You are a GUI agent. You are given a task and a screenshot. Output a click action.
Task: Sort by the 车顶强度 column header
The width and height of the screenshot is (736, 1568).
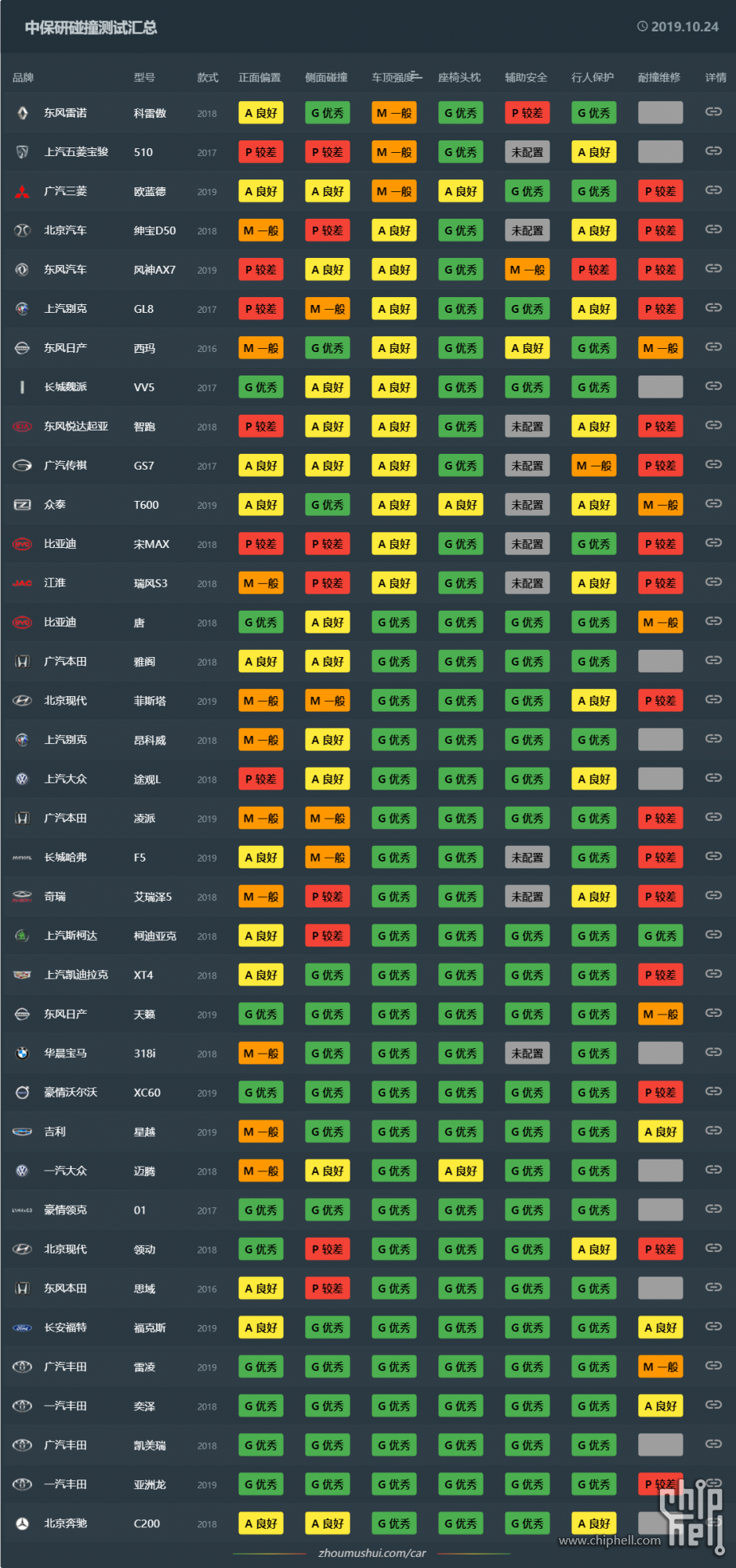pos(393,78)
